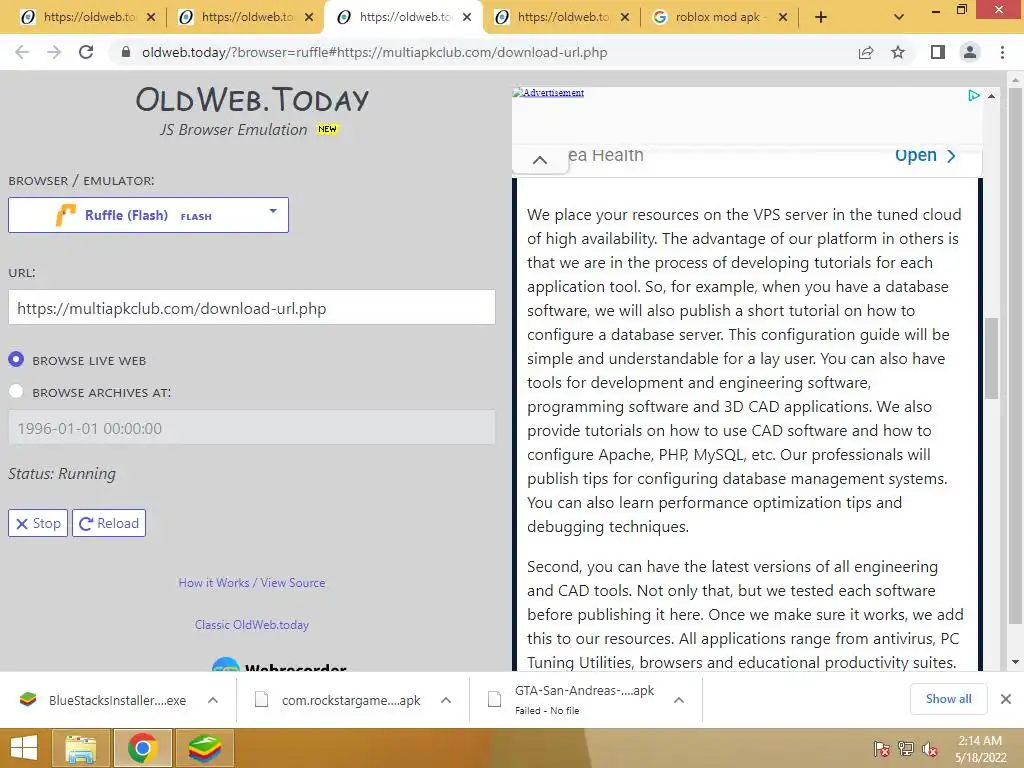Screen dimensions: 1024x768
Task: Collapse the ad with the up chevron
Action: pyautogui.click(x=540, y=159)
